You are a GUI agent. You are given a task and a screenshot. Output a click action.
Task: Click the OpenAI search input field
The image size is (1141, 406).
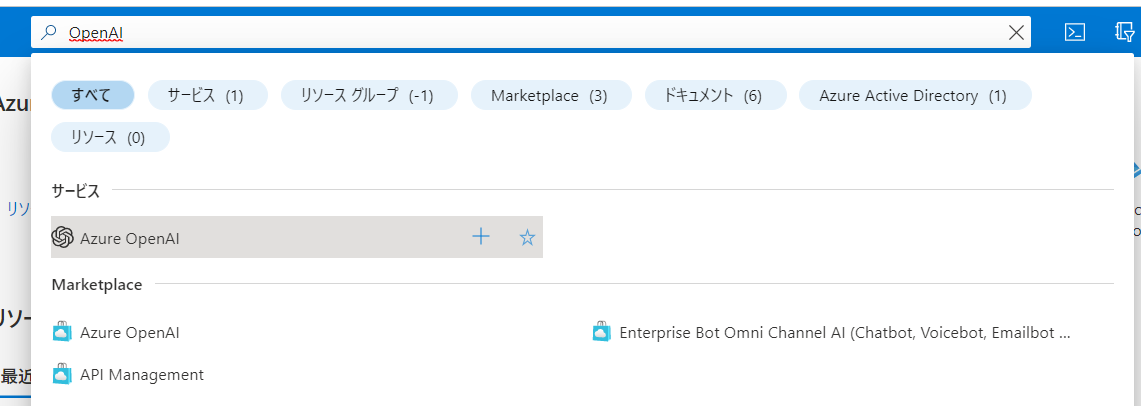[531, 32]
